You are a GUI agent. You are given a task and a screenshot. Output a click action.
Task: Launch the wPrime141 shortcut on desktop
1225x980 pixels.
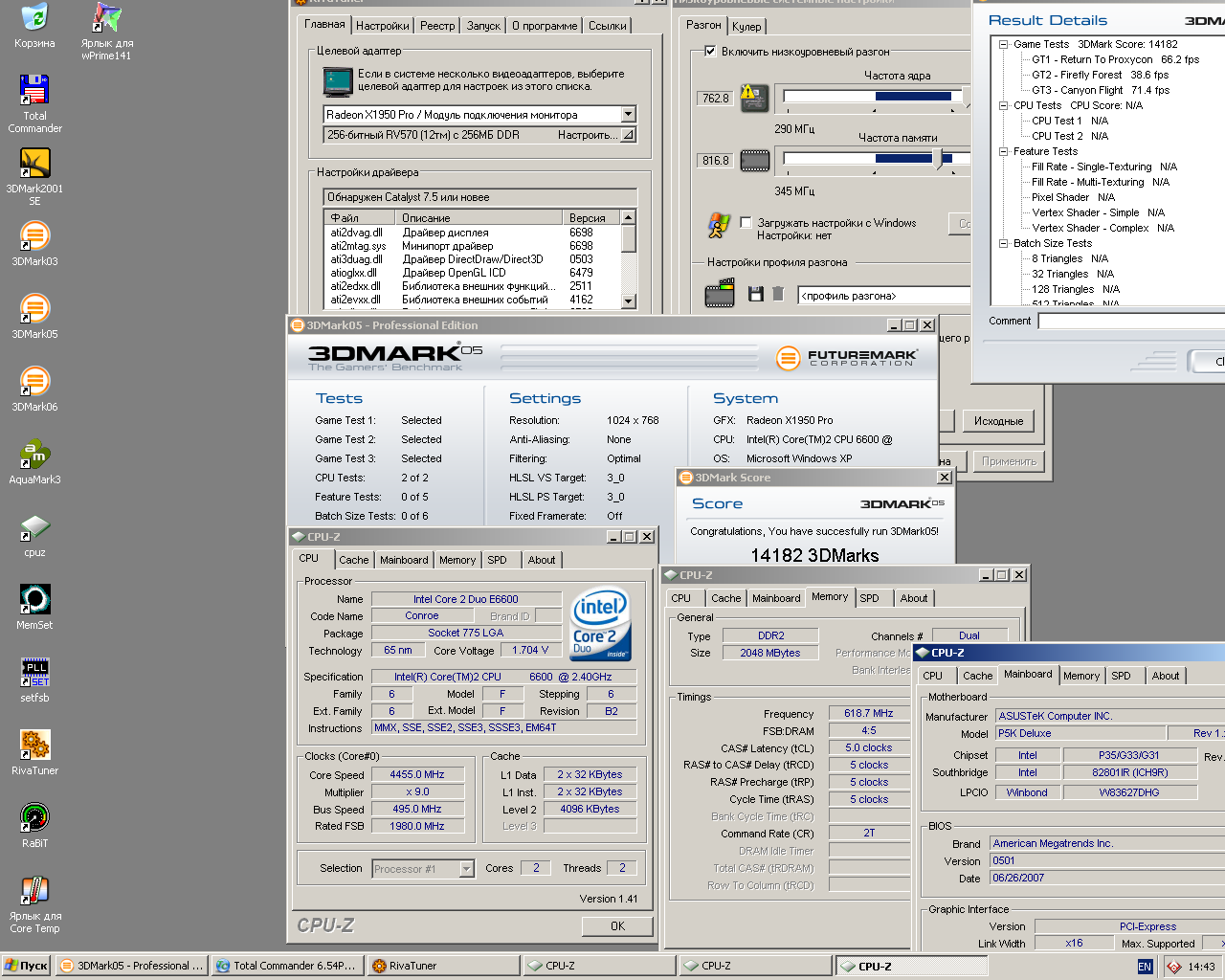point(106,17)
